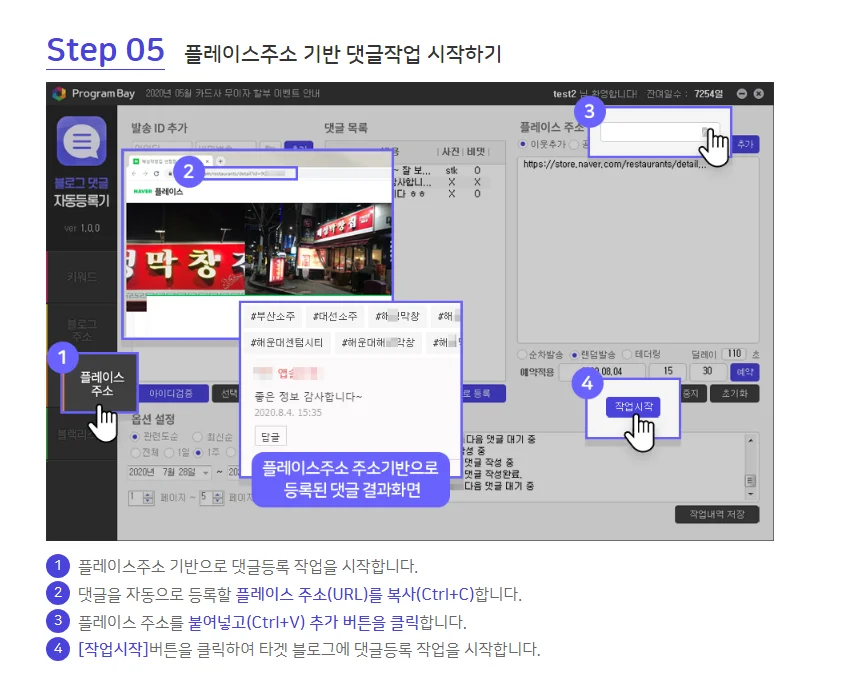Open the 플레이스 주소 sidebar tab

point(101,384)
